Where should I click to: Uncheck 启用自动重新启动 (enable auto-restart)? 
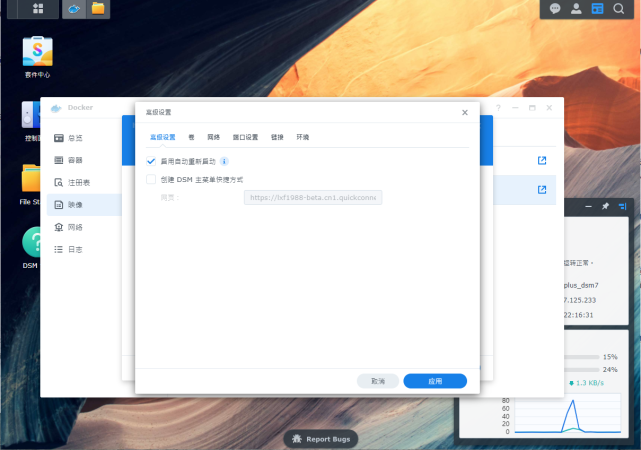pos(151,161)
